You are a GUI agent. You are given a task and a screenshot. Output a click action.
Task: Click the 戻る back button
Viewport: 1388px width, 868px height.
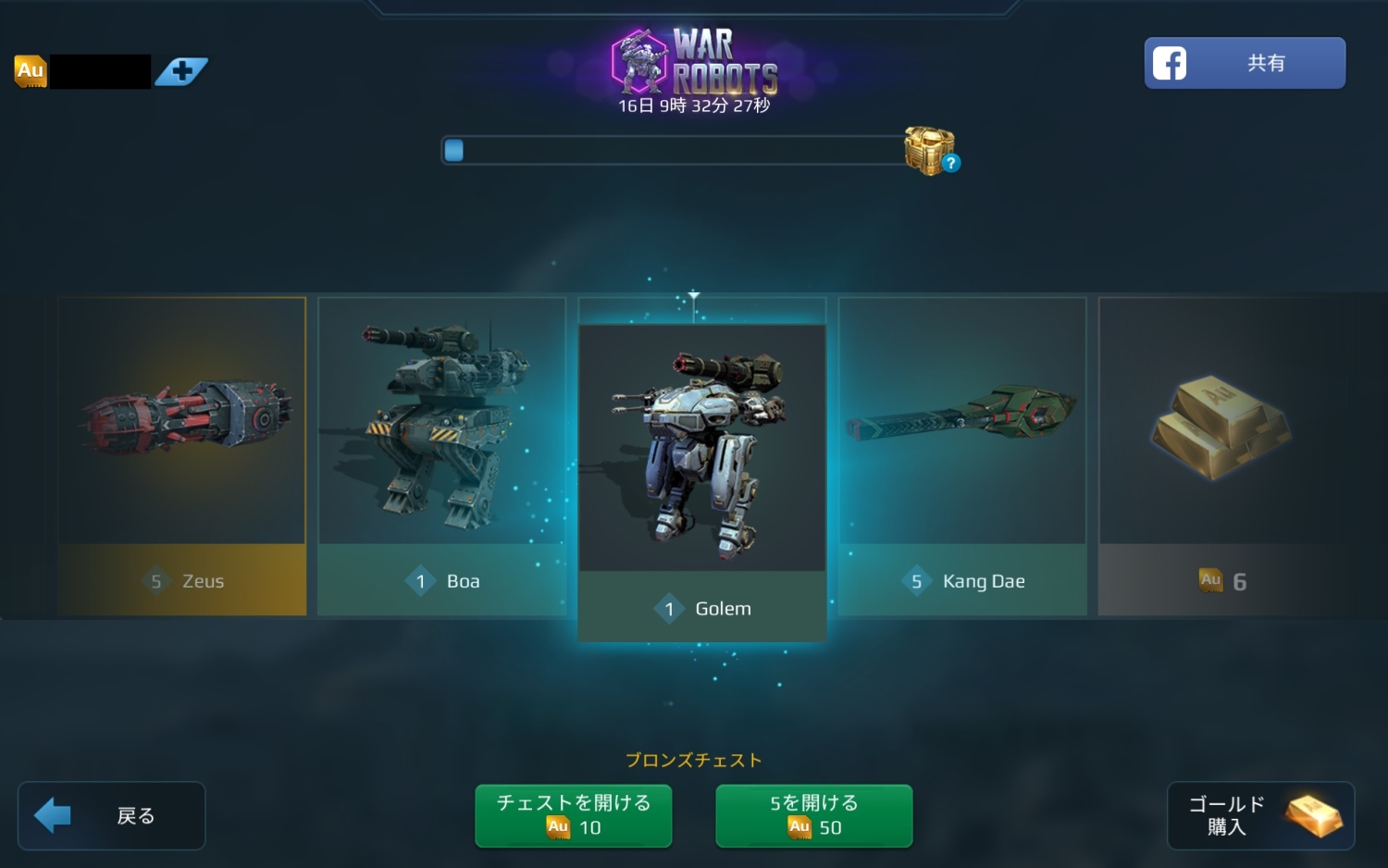pos(111,815)
